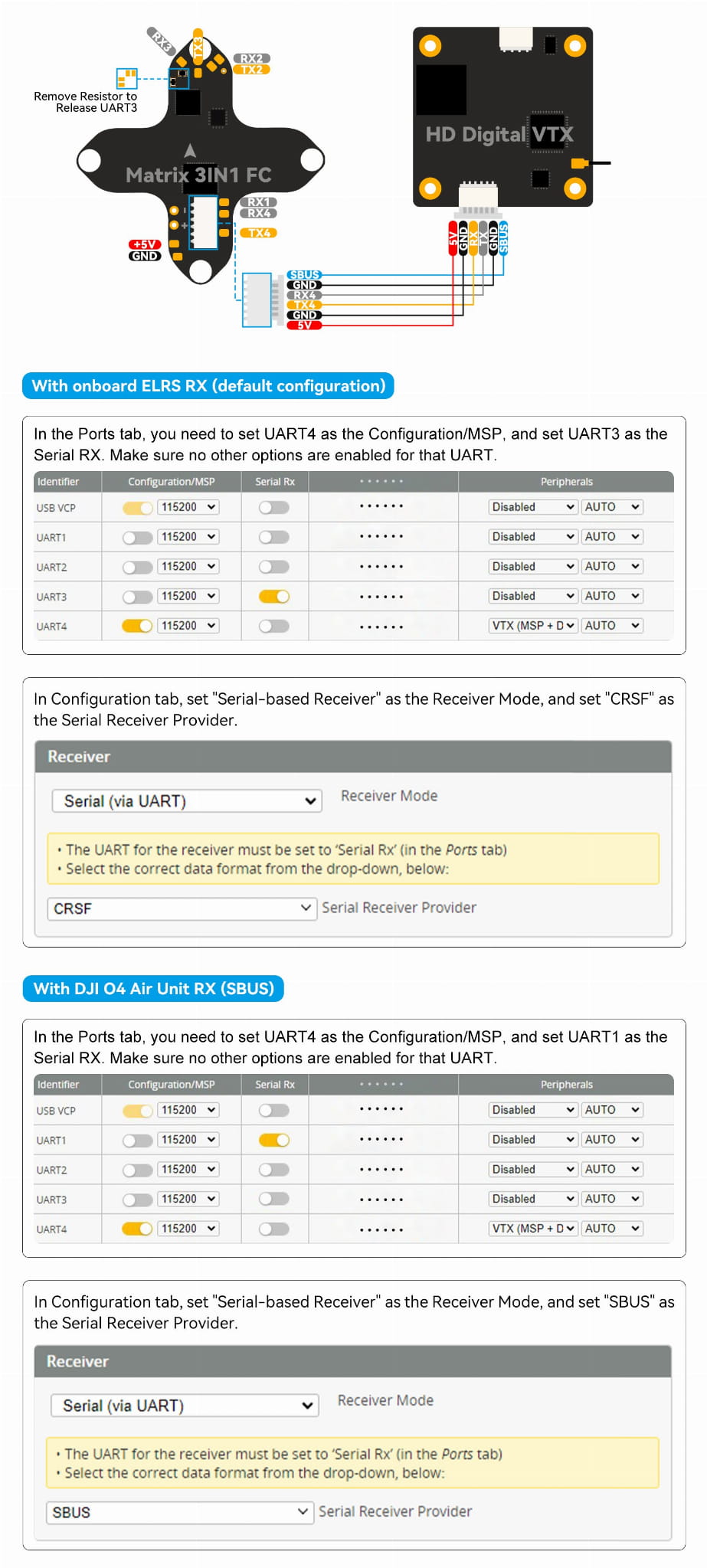Toggle USB VCP Configuration/MSP in first table

[x=138, y=507]
